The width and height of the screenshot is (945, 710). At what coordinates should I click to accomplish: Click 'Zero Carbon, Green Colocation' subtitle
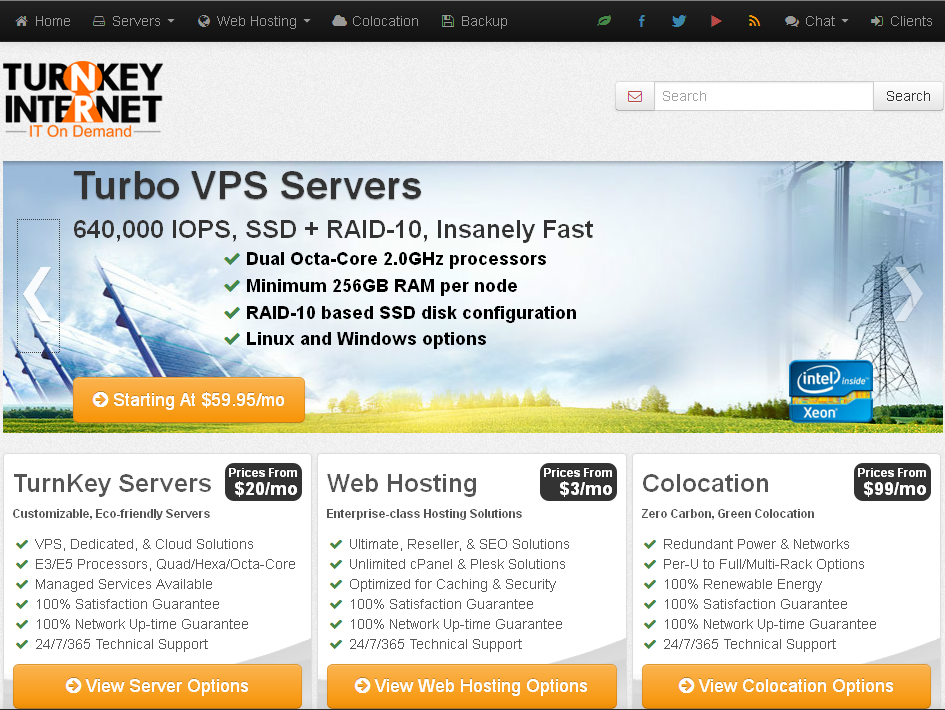727,514
